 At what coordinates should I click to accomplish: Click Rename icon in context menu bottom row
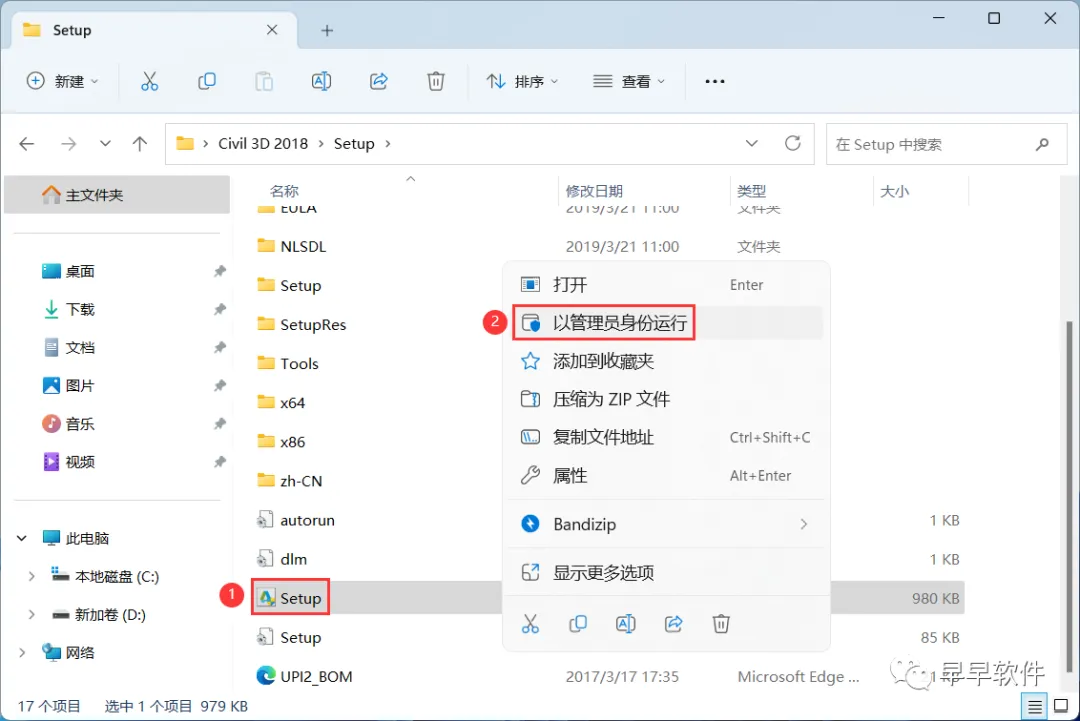[x=625, y=624]
